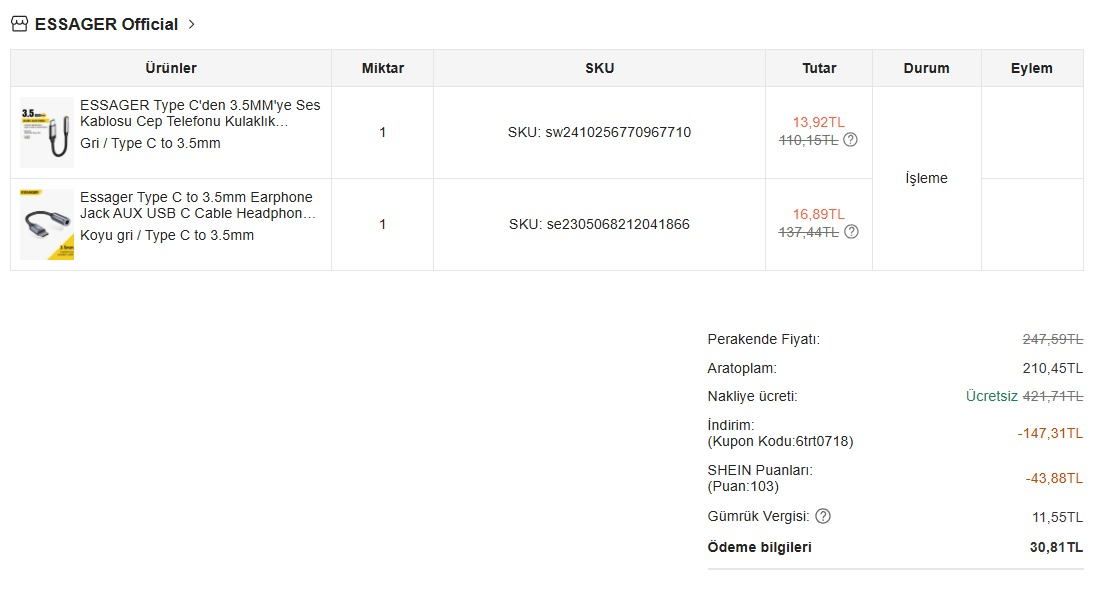Click help icon beside 110,15TL price
Screen dimensions: 1118x613
(850, 140)
